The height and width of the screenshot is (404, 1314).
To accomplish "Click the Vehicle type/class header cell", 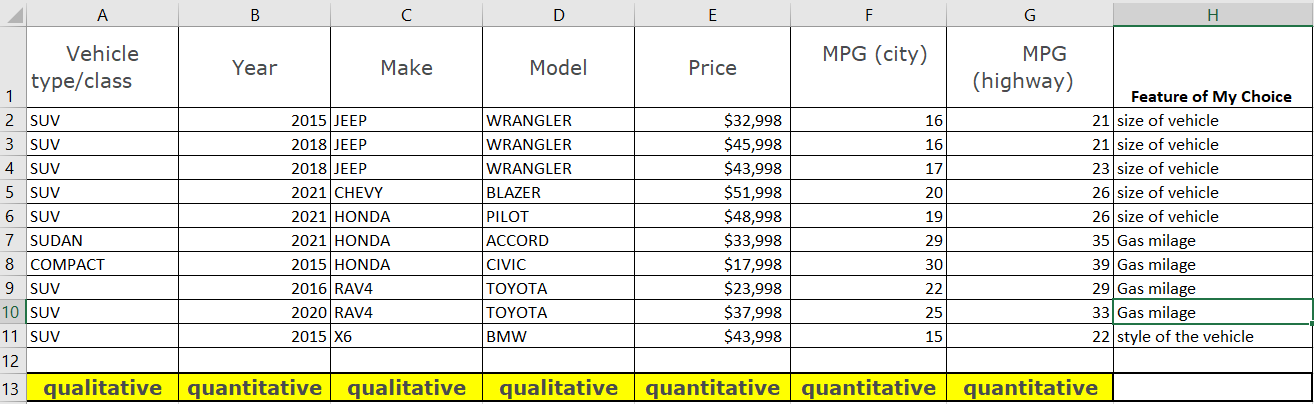I will [103, 67].
